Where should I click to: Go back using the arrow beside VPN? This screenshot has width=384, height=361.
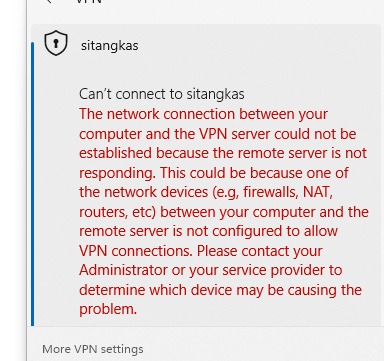[x=49, y=2]
